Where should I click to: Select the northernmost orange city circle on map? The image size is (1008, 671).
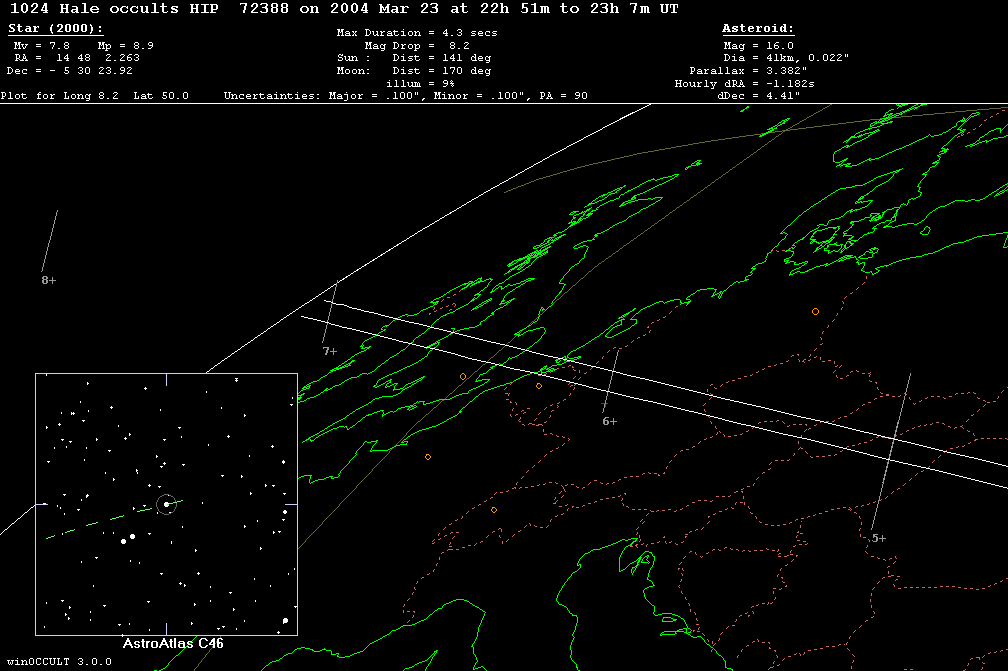click(x=815, y=312)
